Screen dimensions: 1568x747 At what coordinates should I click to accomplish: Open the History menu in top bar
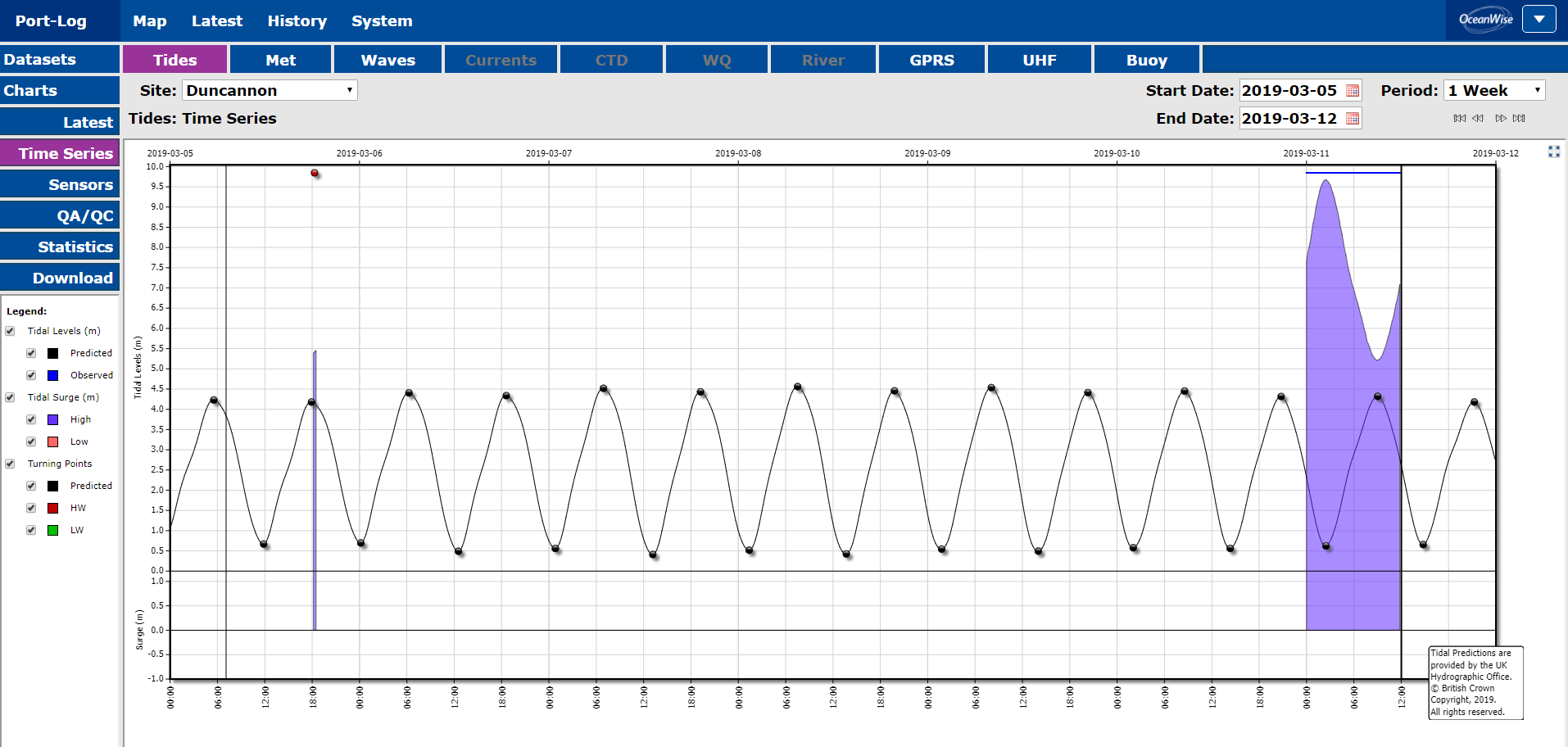point(297,21)
